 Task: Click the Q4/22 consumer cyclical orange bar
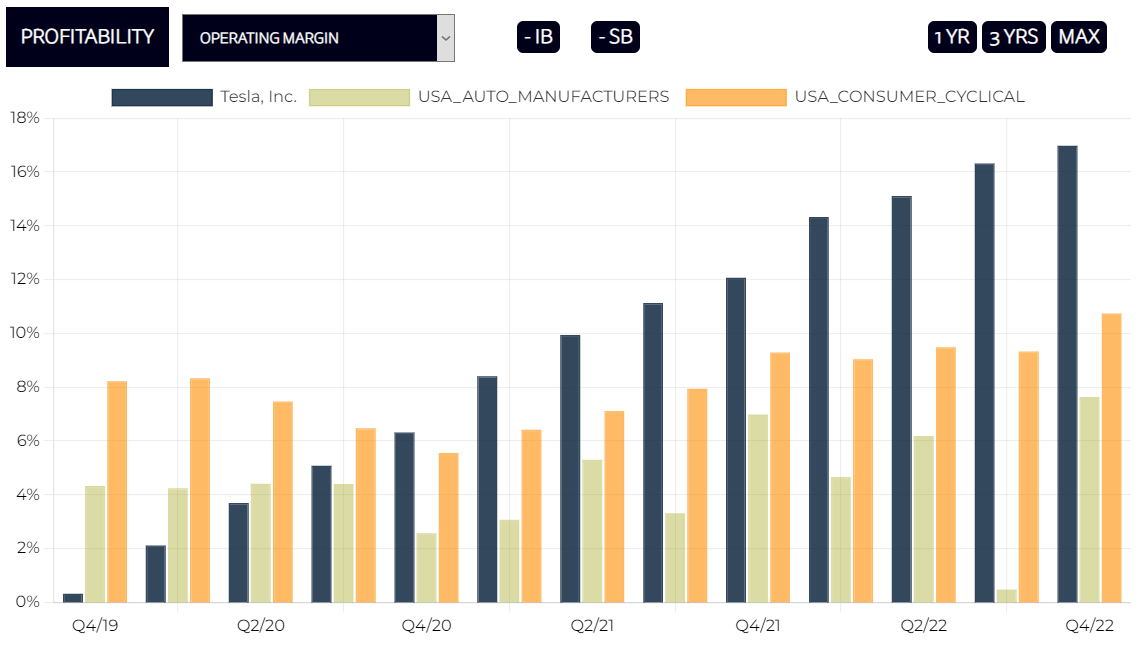click(1111, 458)
